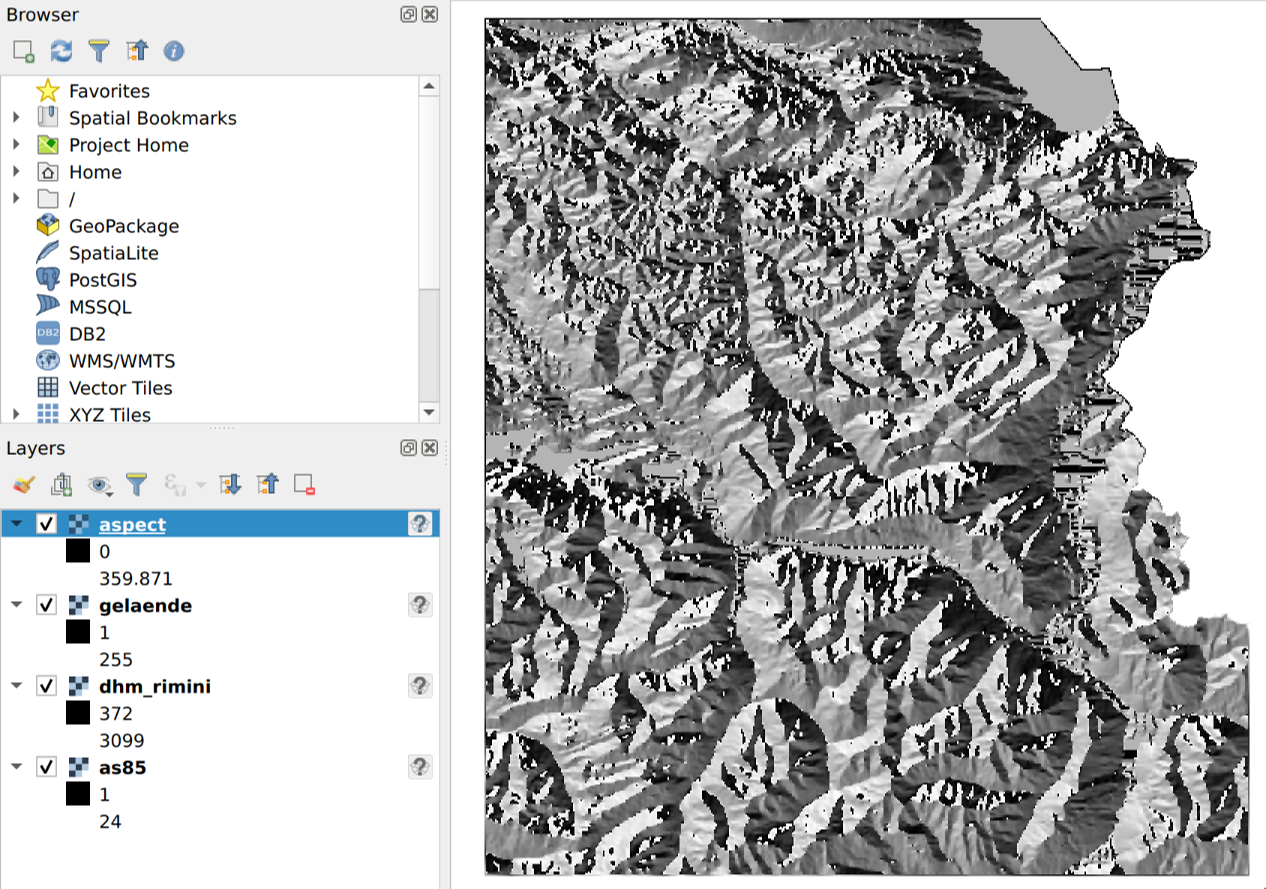Open the Manage Map Themes eye dropdown
Image resolution: width=1266 pixels, height=889 pixels.
coord(100,485)
